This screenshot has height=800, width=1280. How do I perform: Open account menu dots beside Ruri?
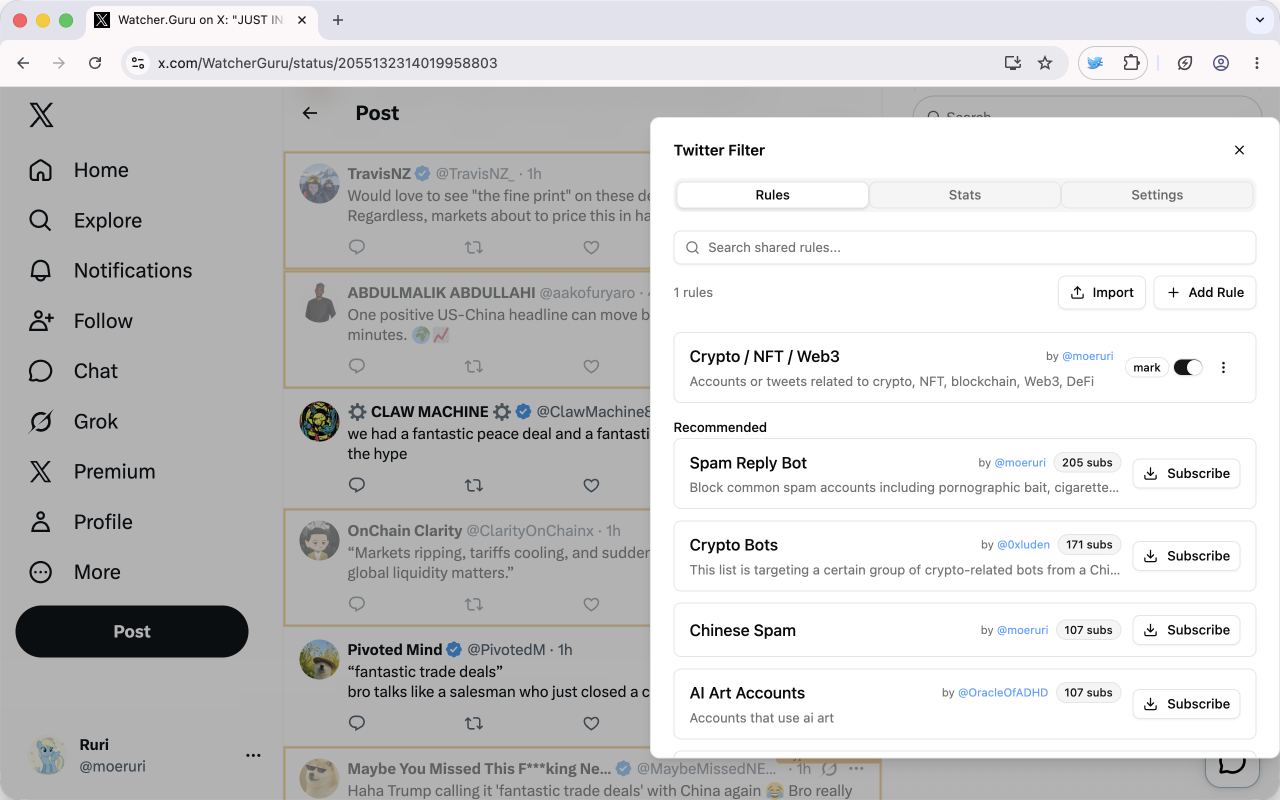[253, 755]
